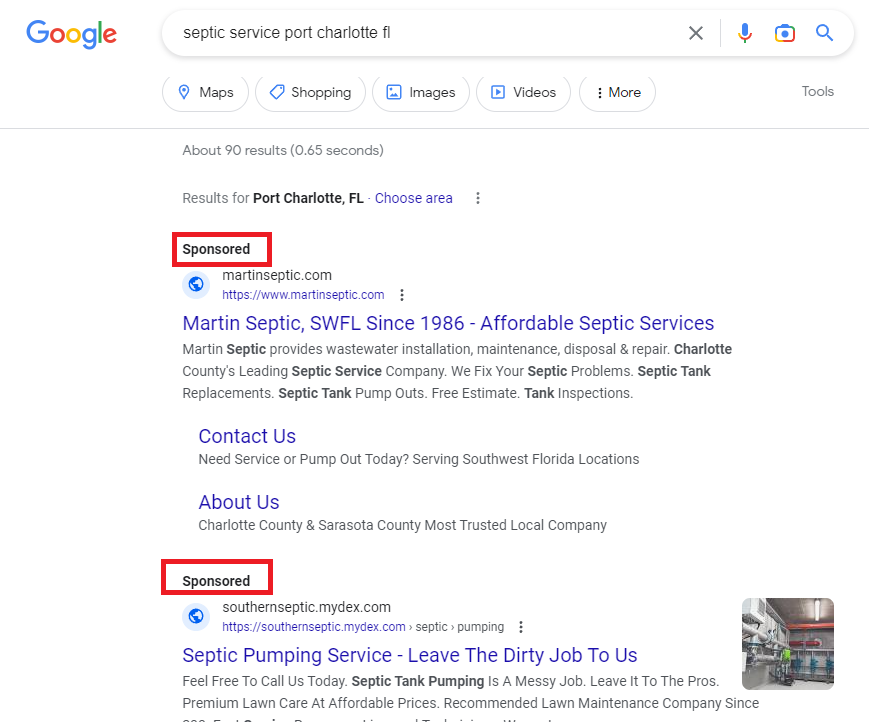Screen dimensions: 869x722
Task: Open the three-dot menu next to Choose area
Action: click(477, 197)
